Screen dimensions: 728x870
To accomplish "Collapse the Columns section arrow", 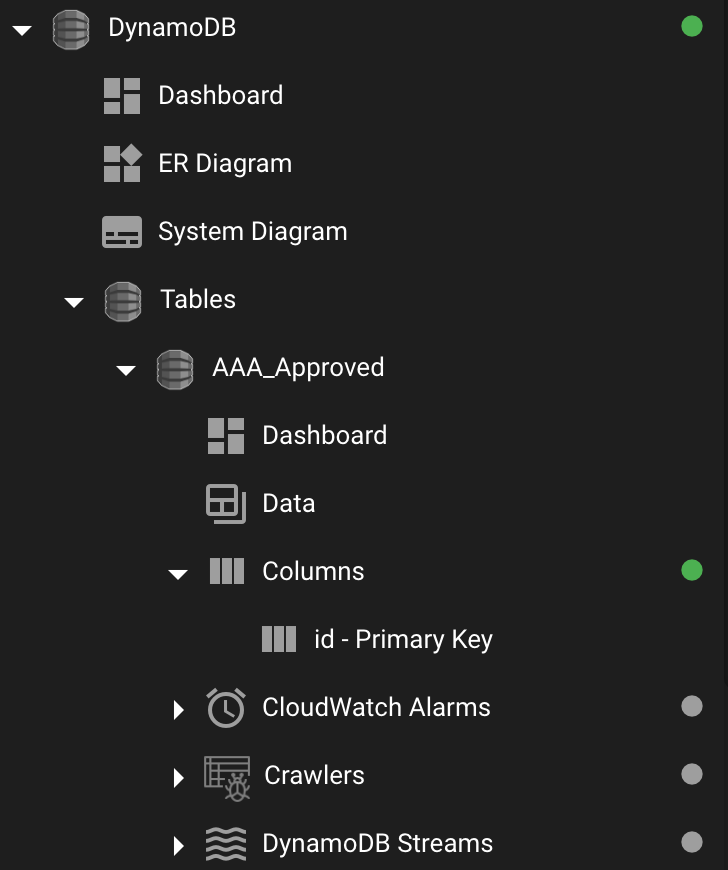I will (178, 574).
